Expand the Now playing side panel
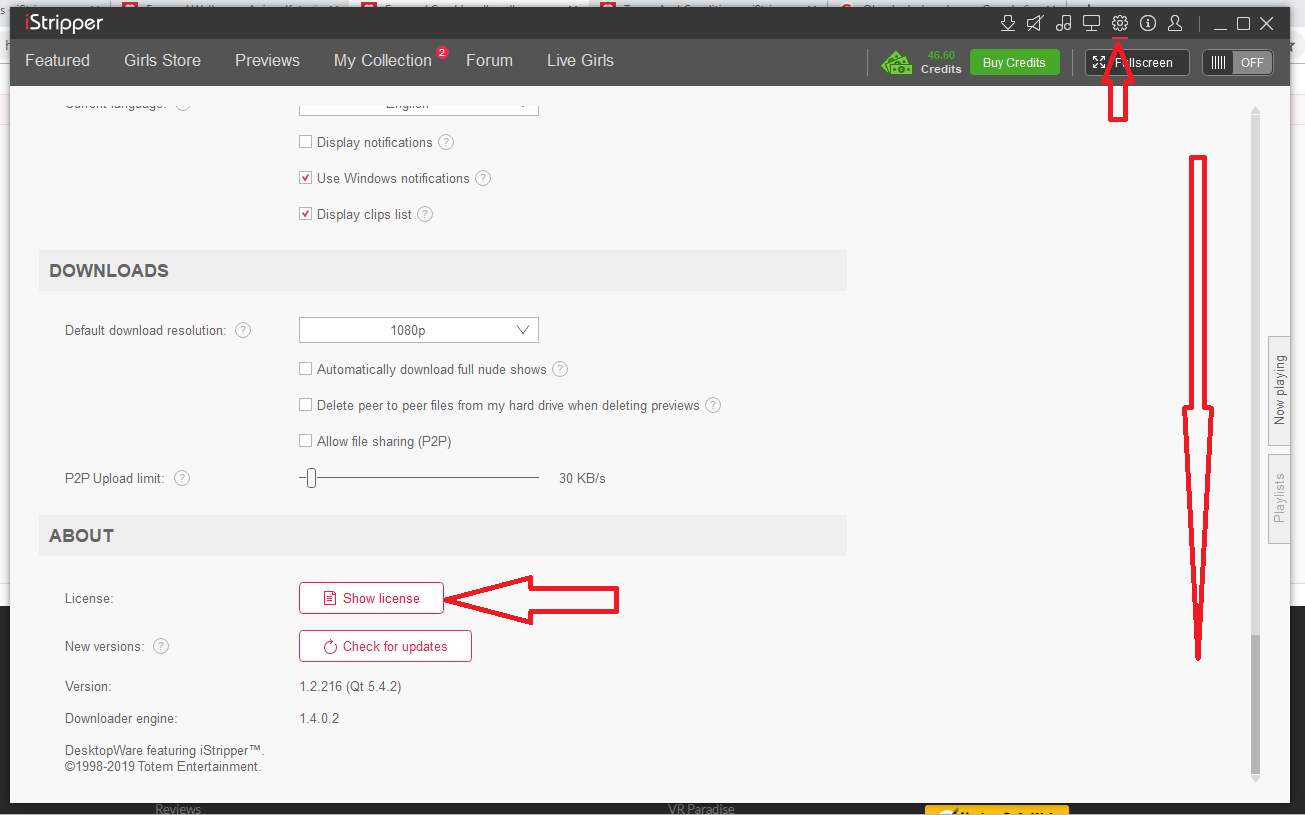 (x=1279, y=389)
